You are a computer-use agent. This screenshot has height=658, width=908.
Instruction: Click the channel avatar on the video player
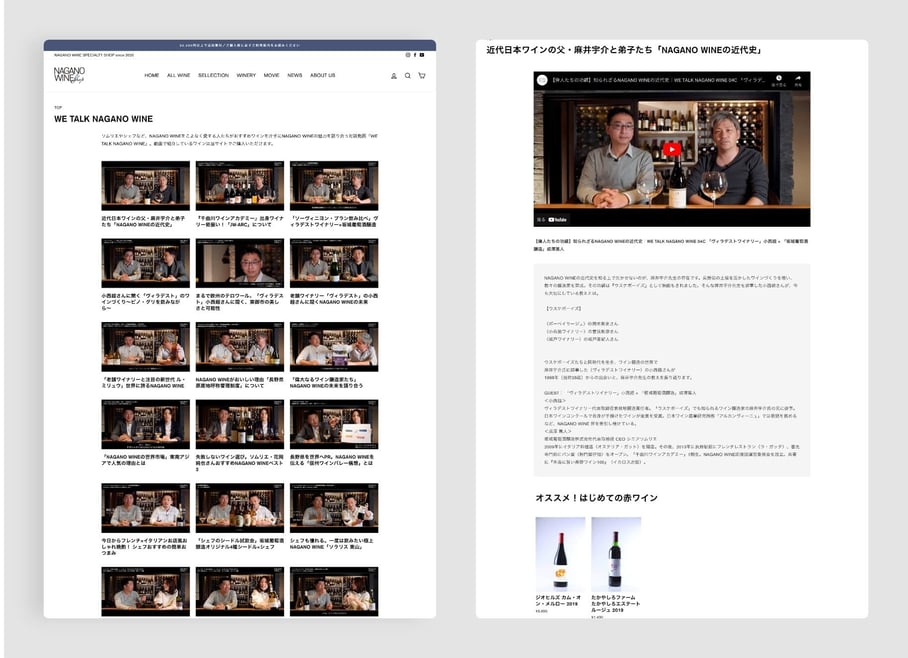click(542, 80)
